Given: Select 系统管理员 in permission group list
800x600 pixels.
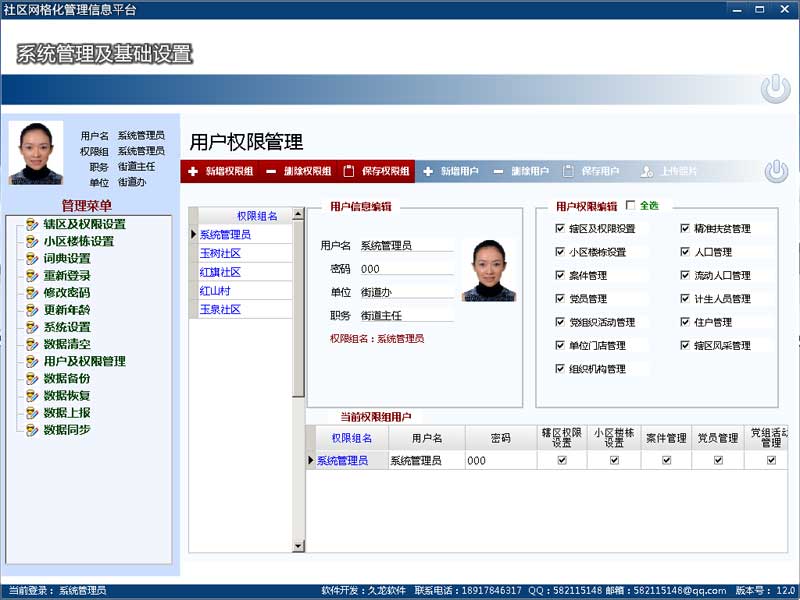Looking at the screenshot, I should coord(225,235).
